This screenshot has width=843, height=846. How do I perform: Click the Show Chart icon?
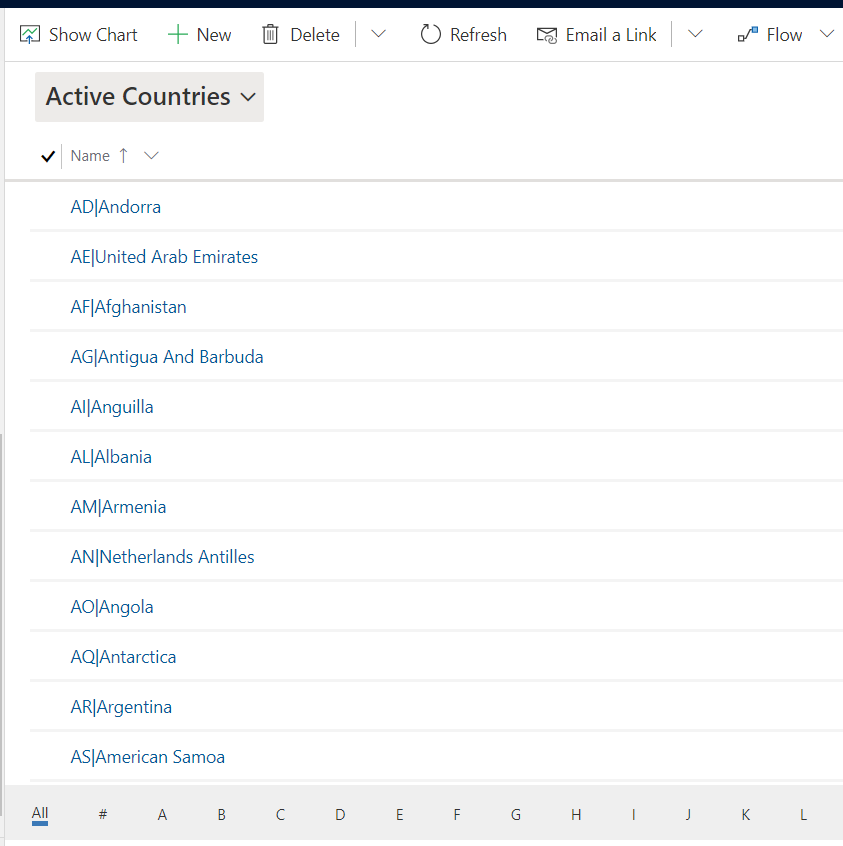30,35
